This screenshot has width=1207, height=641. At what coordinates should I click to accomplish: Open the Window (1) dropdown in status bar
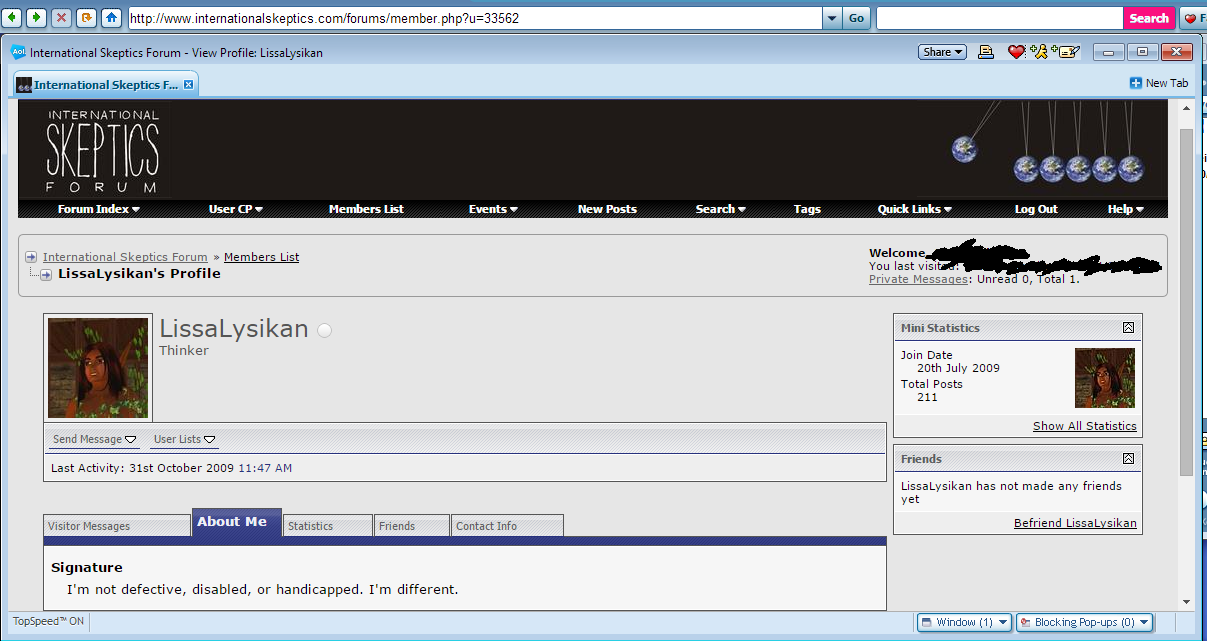[x=964, y=622]
